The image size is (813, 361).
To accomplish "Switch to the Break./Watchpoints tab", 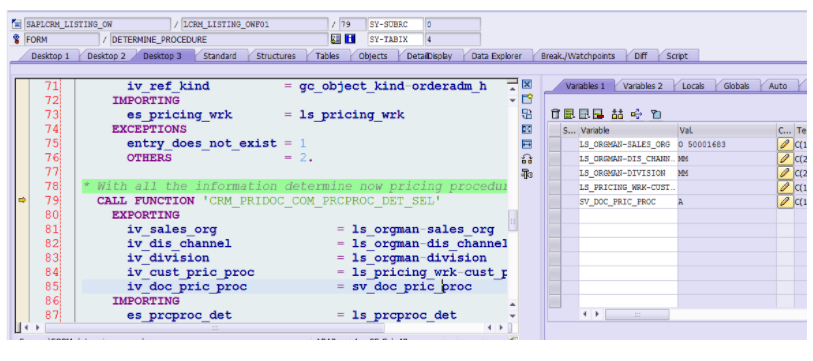I will (x=578, y=56).
